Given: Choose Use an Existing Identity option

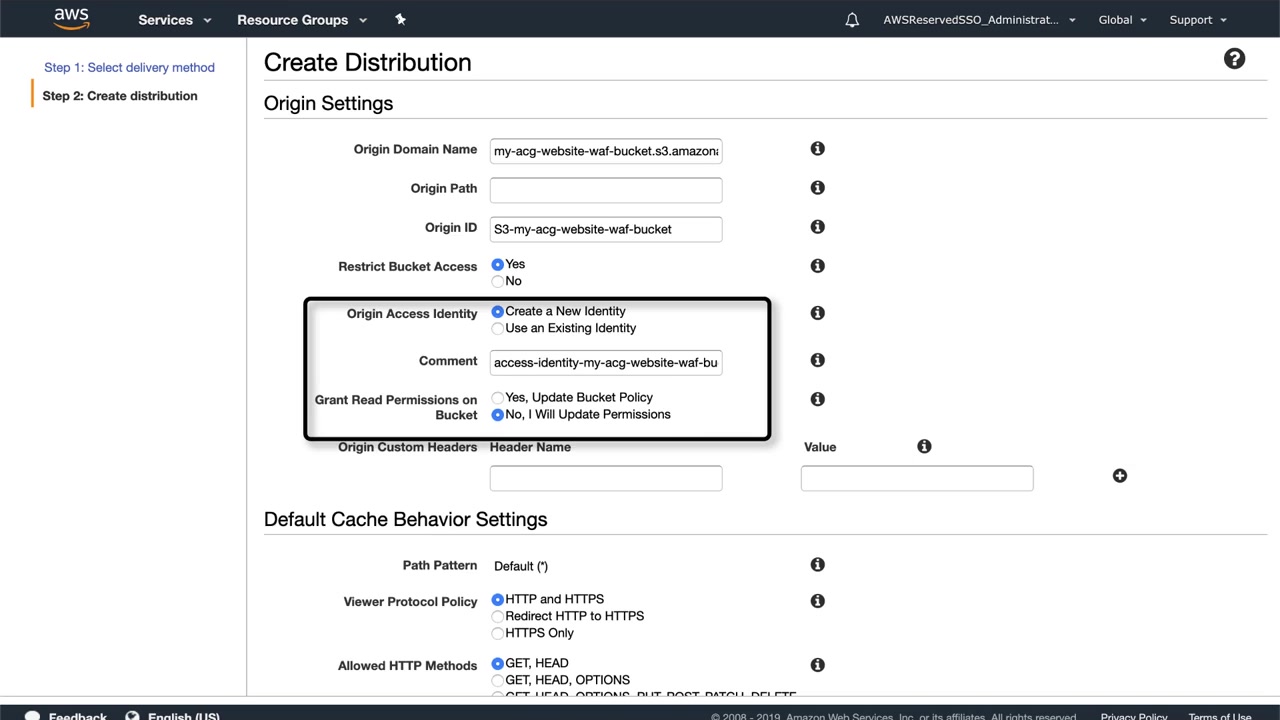Looking at the screenshot, I should tap(498, 329).
